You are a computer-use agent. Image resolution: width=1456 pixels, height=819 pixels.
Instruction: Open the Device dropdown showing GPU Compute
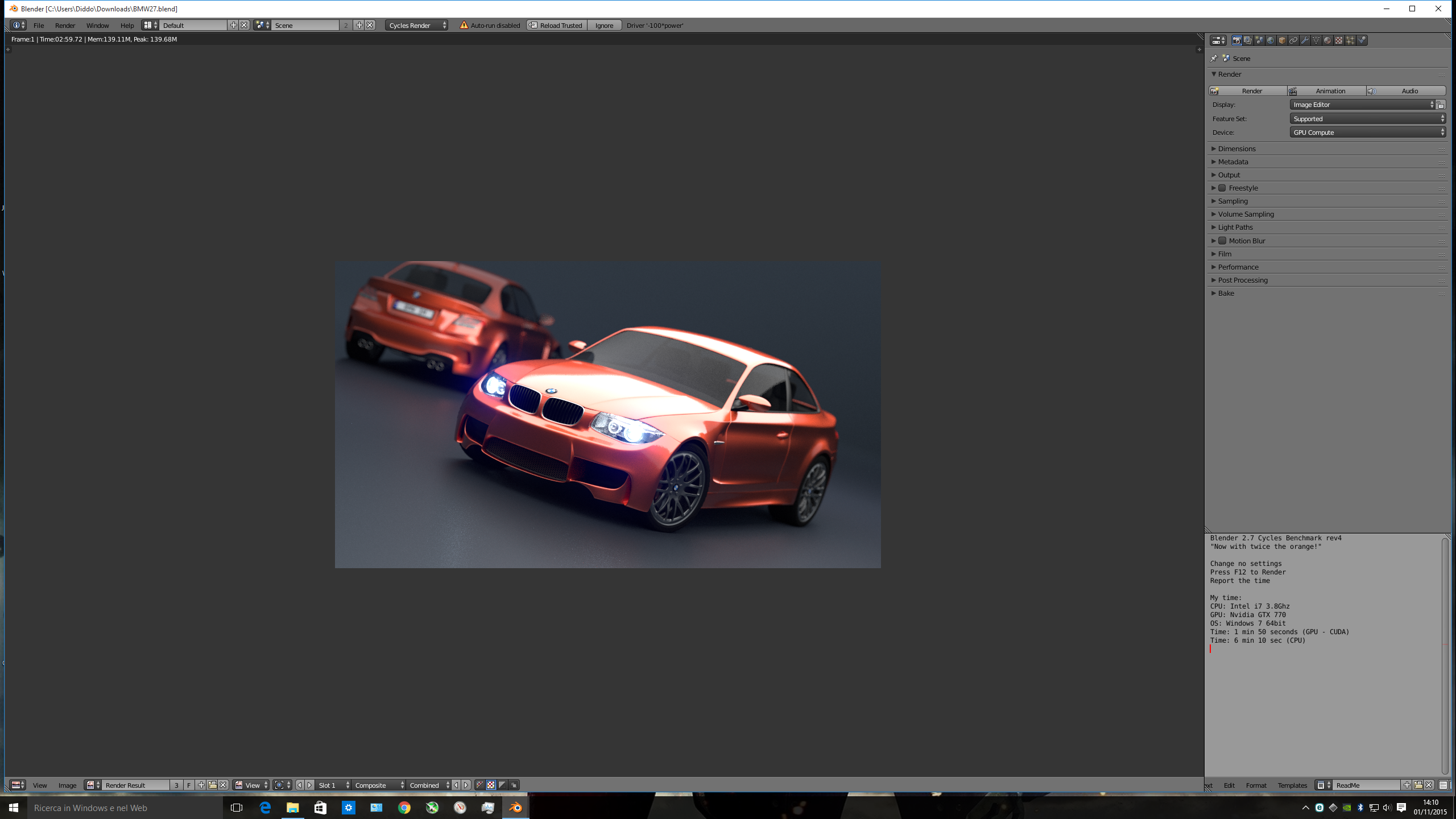point(1367,133)
